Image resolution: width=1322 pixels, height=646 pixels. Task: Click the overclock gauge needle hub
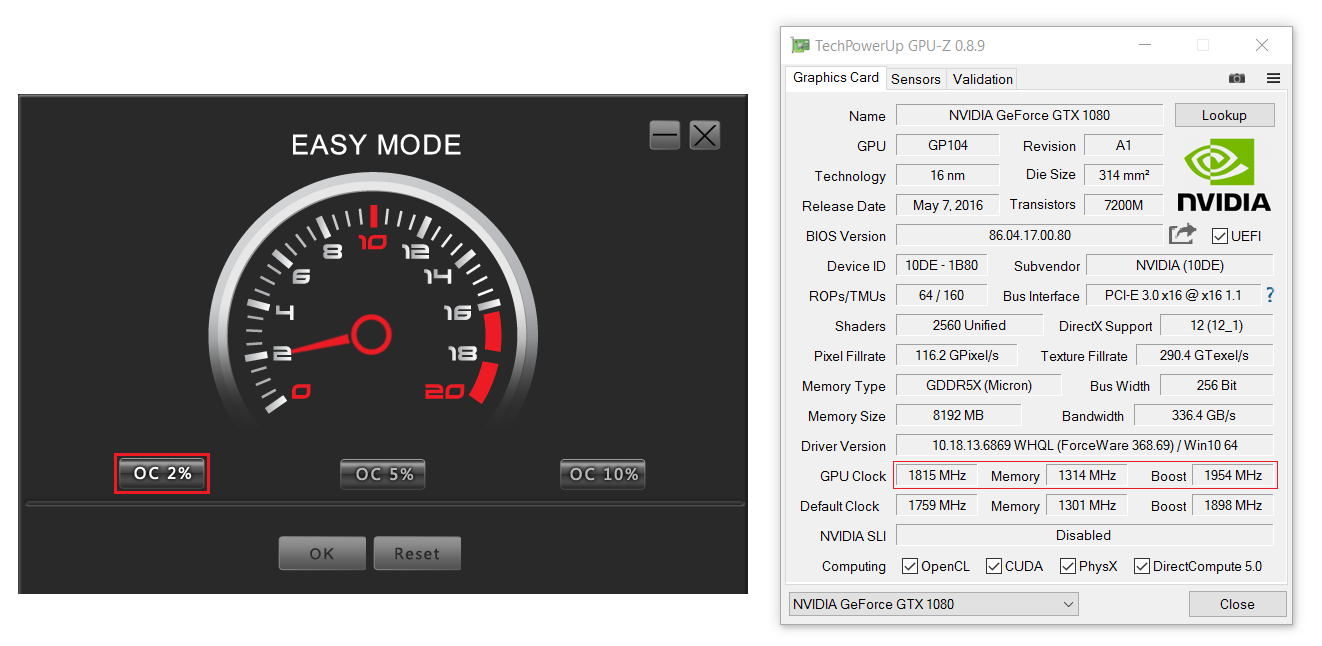pos(370,334)
